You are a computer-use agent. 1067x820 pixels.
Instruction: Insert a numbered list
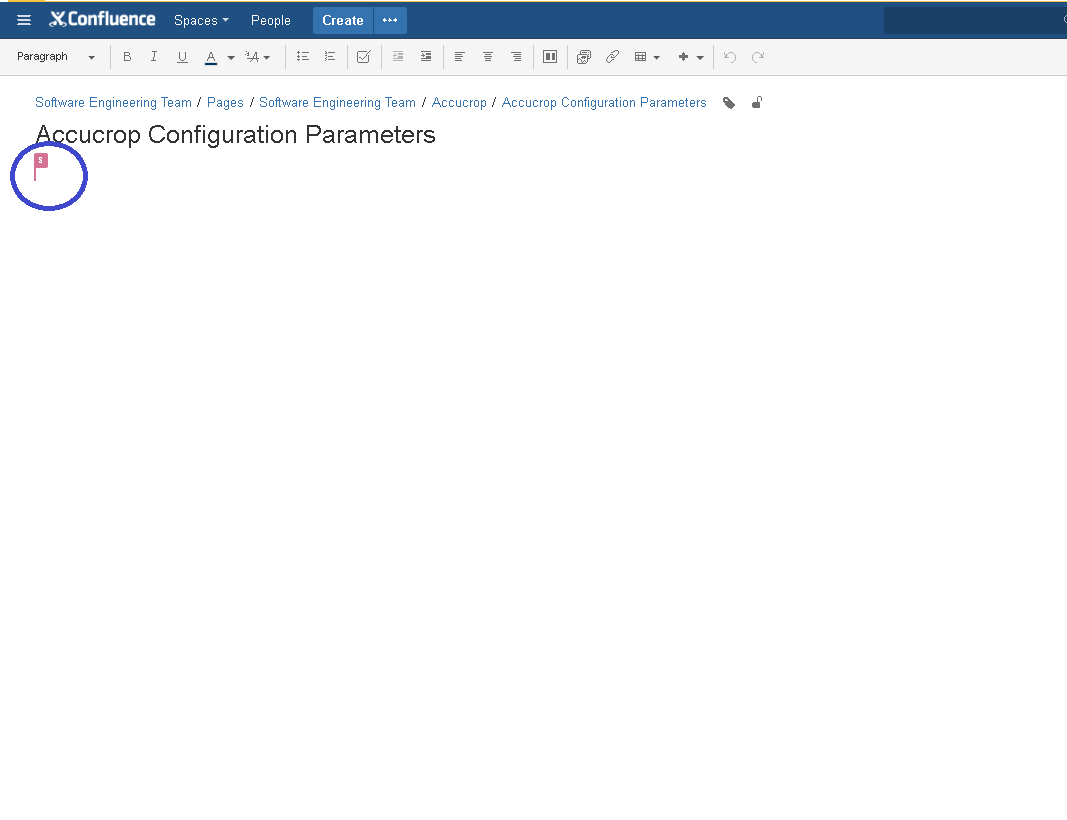pyautogui.click(x=330, y=56)
